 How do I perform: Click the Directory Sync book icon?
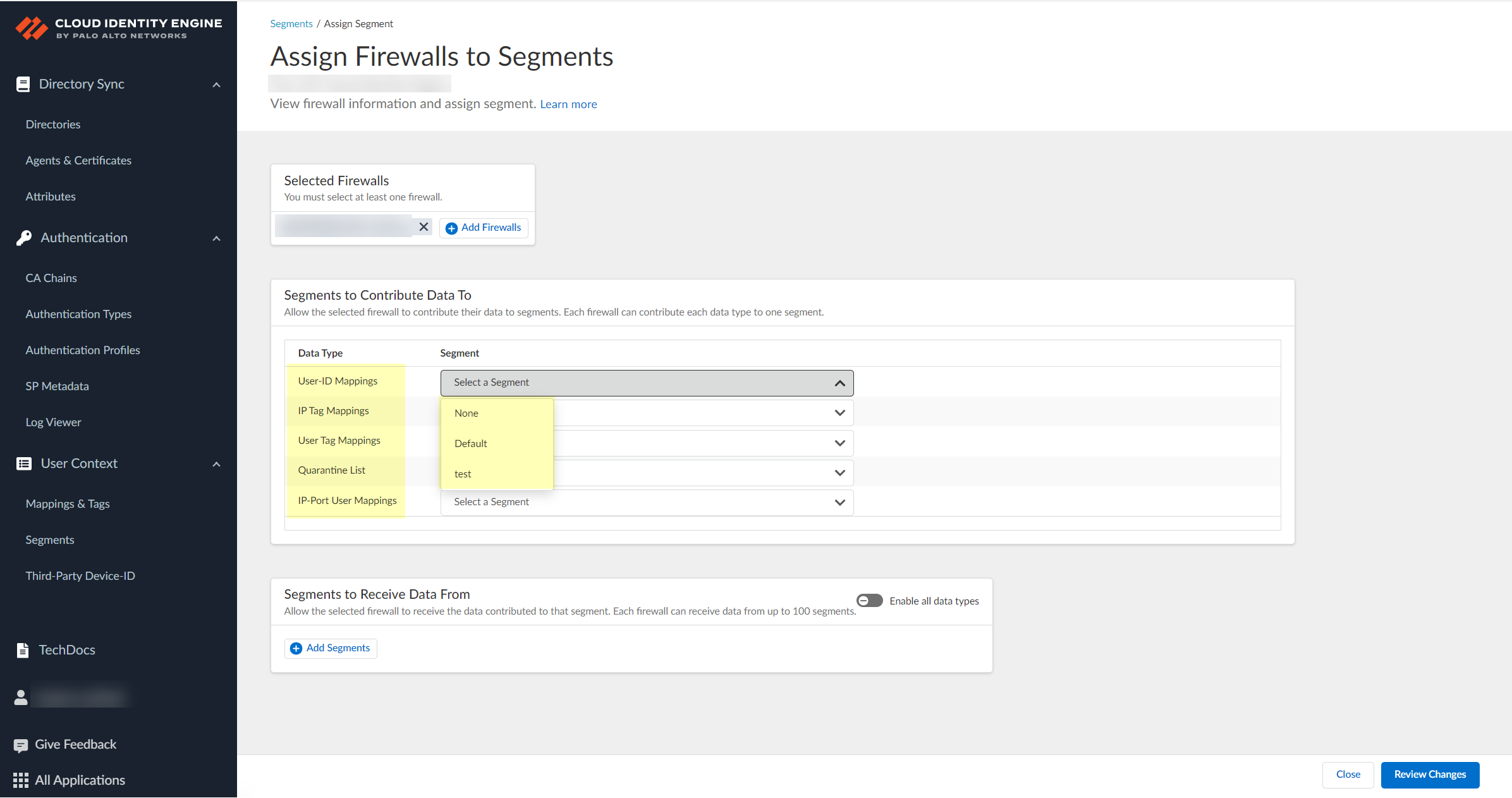click(23, 84)
